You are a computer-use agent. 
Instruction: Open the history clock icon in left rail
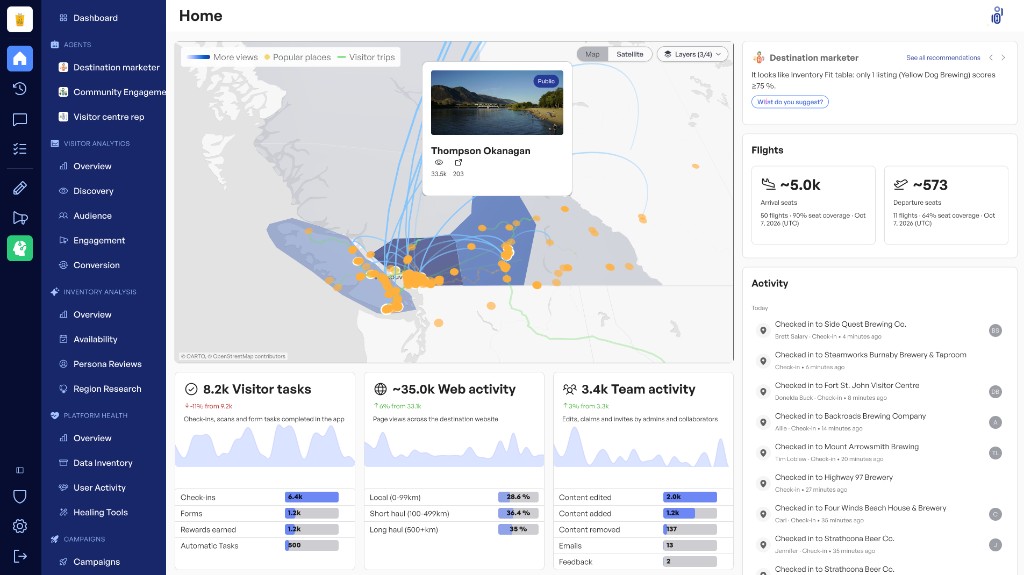pos(20,89)
